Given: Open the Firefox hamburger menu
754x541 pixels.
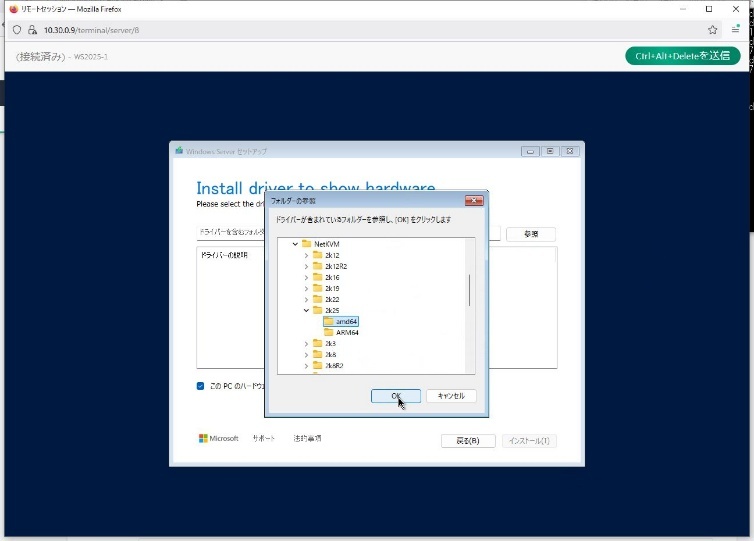Looking at the screenshot, I should (x=735, y=30).
